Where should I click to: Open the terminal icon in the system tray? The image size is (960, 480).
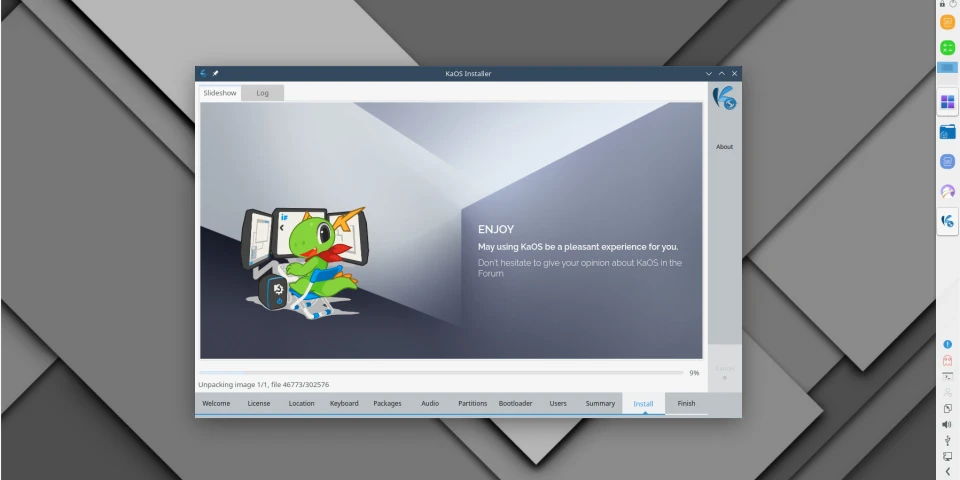pos(947,376)
